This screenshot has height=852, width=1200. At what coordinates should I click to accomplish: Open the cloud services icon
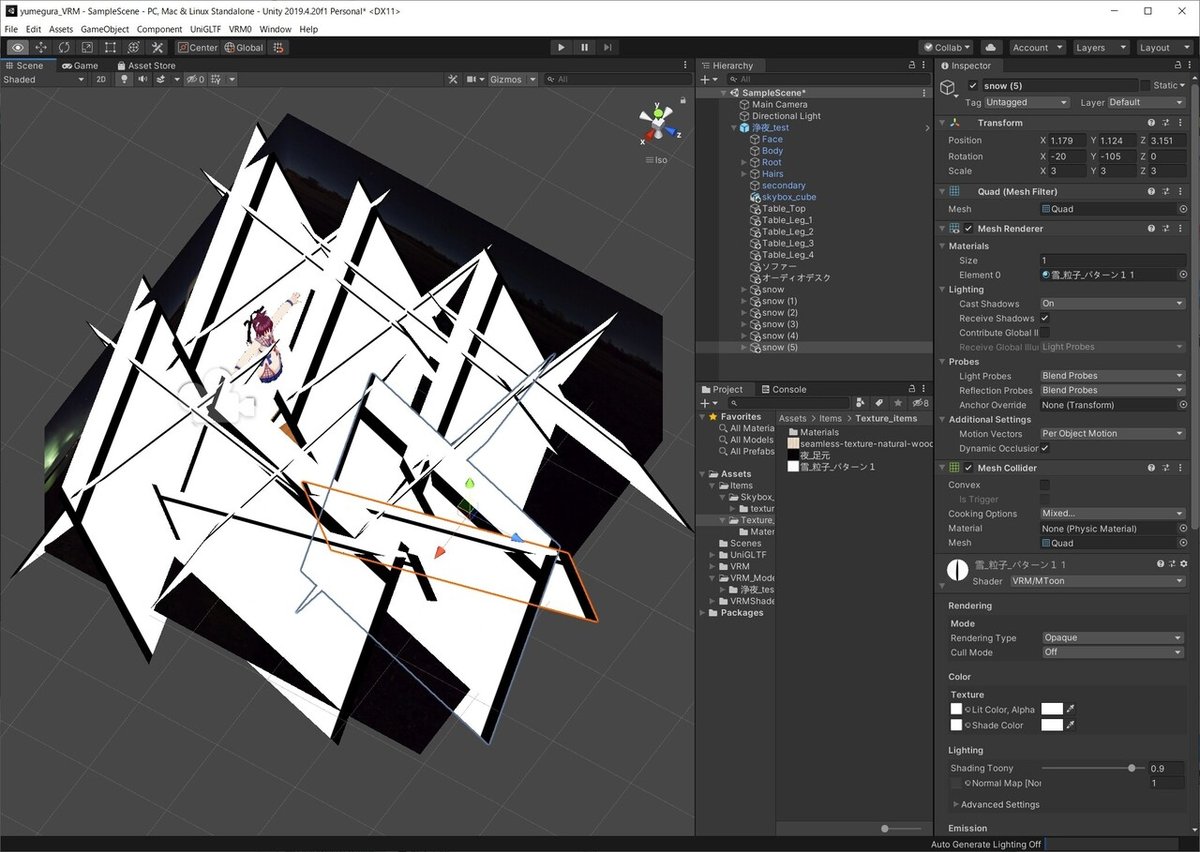990,47
